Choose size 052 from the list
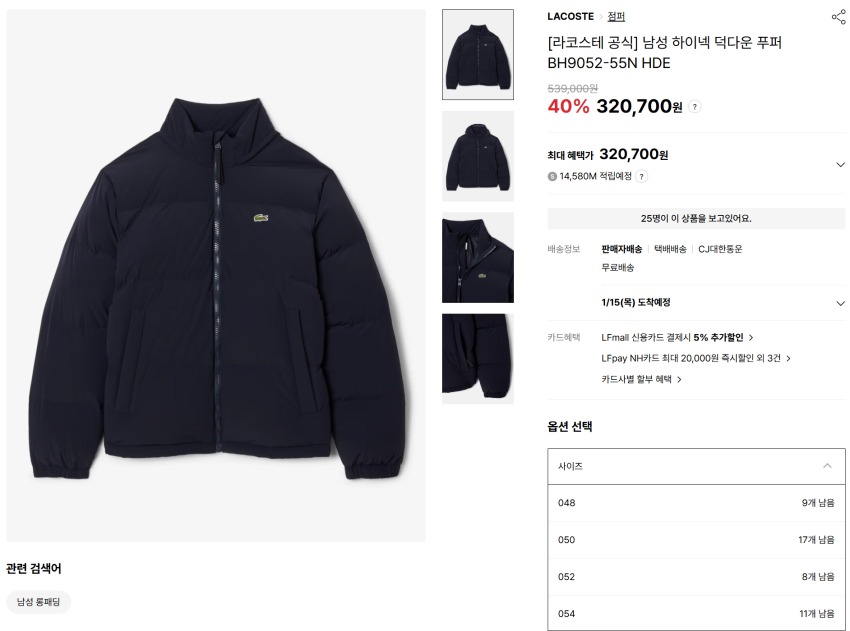Screen dimensions: 850x631 pyautogui.click(x=696, y=577)
